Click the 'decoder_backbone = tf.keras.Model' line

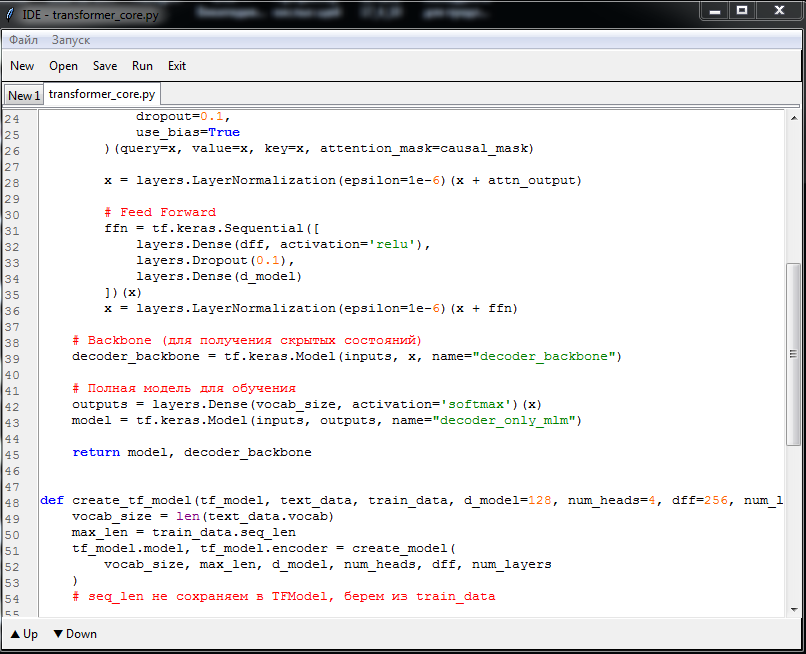click(x=347, y=356)
